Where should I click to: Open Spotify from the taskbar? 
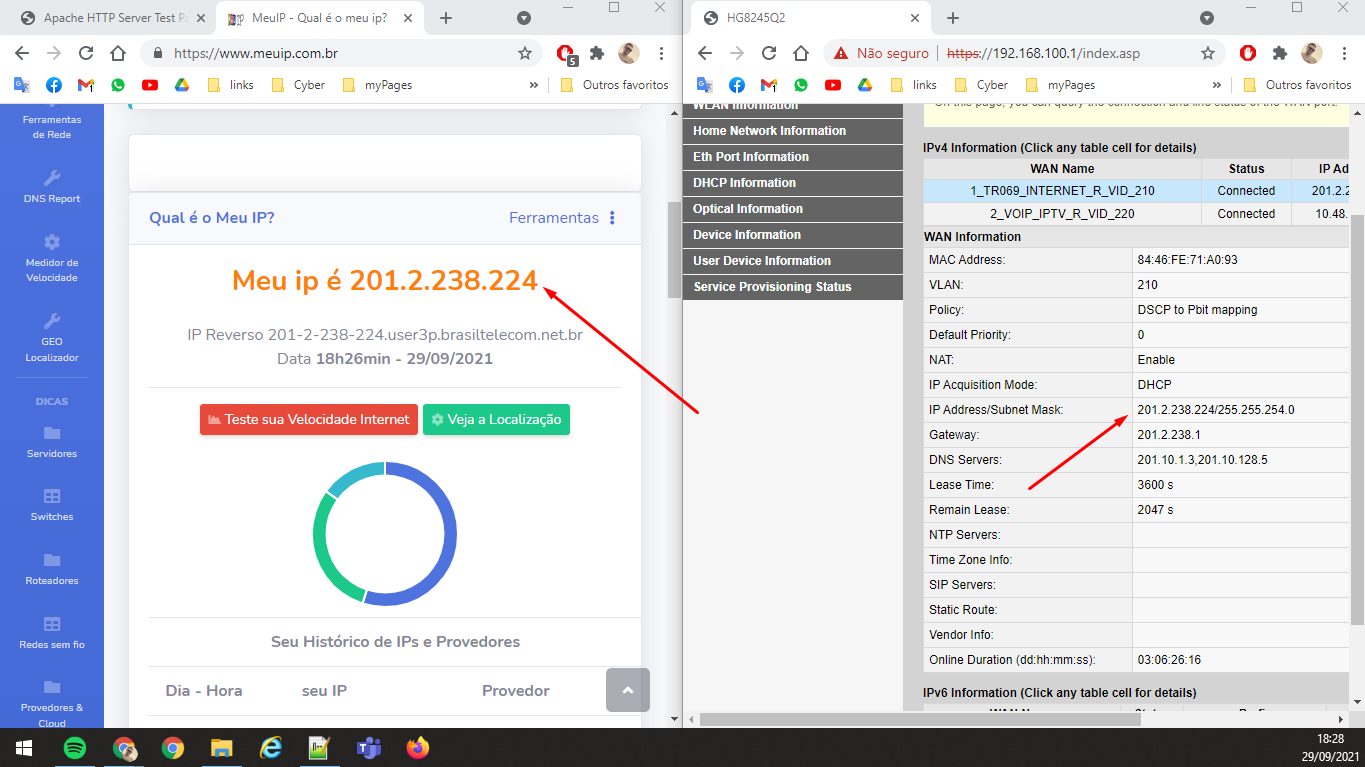click(75, 747)
